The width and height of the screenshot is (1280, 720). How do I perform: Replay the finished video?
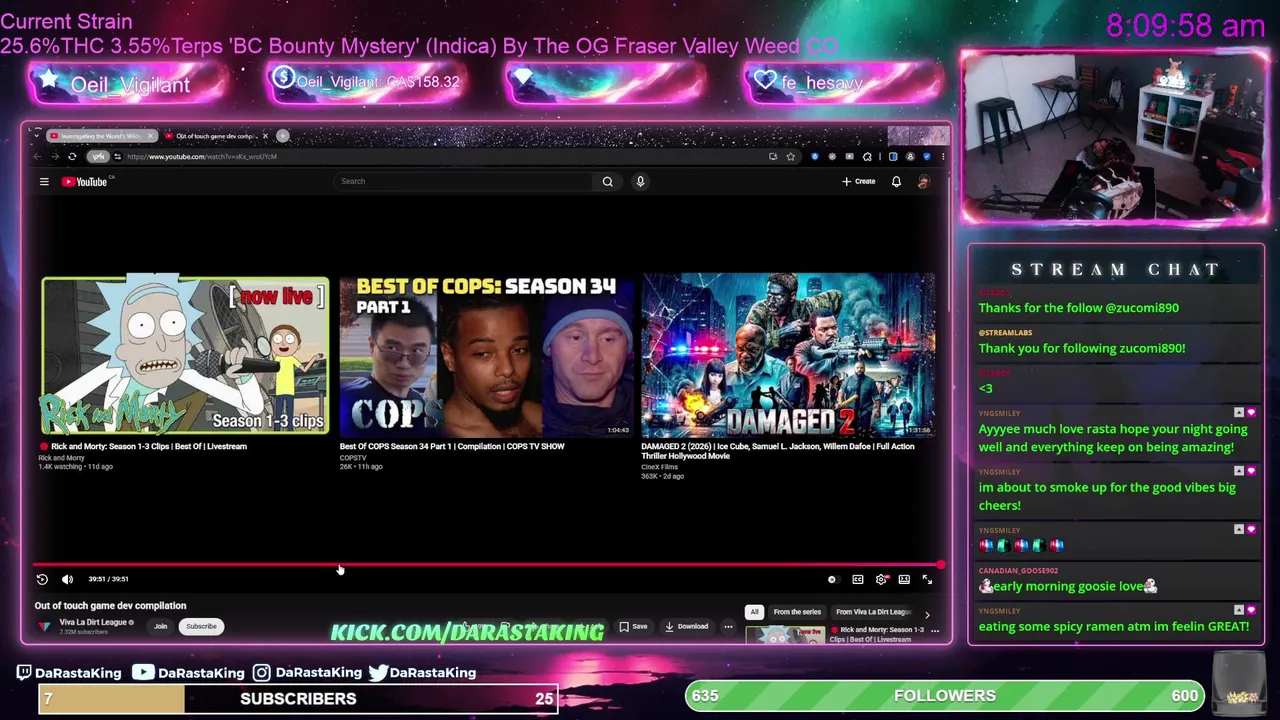(42, 579)
